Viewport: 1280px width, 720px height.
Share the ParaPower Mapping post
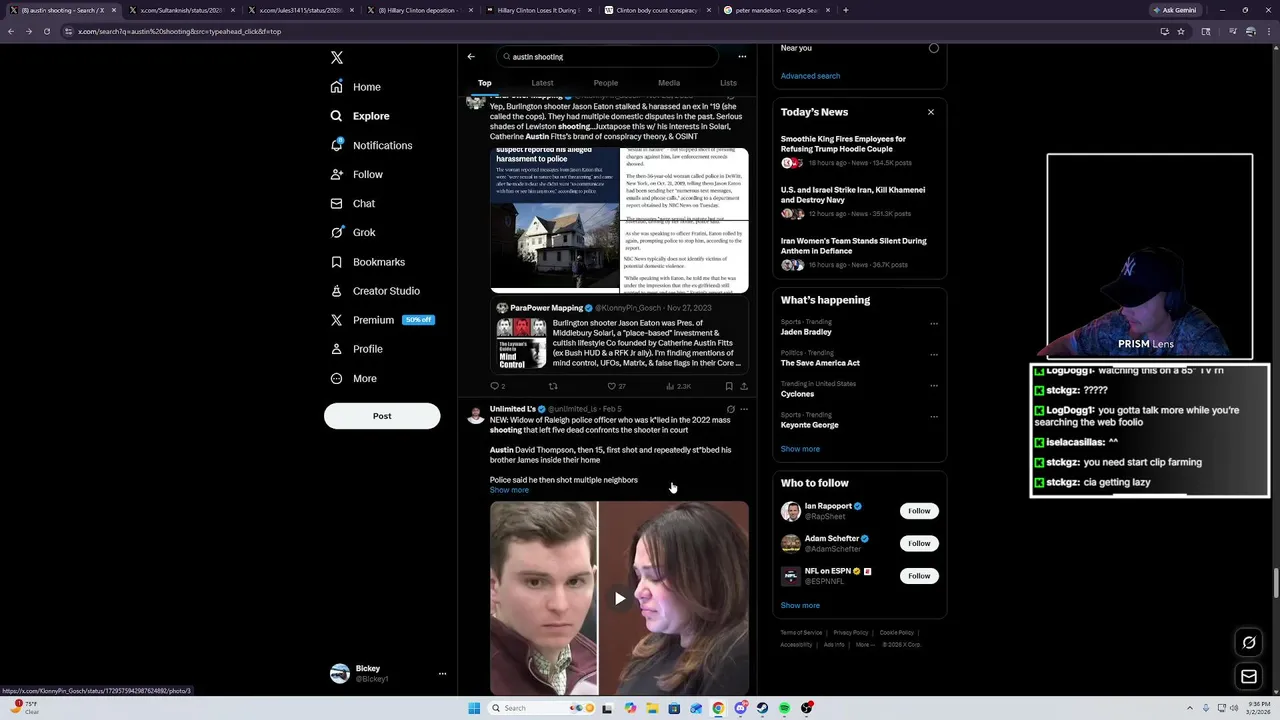pos(744,386)
